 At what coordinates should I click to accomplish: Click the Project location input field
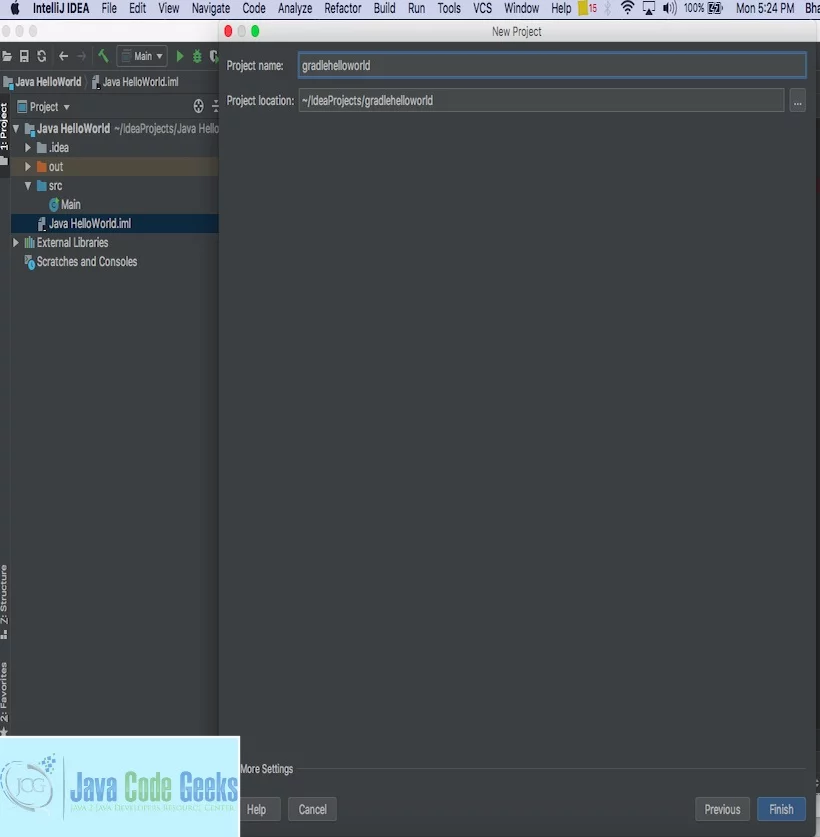click(541, 100)
